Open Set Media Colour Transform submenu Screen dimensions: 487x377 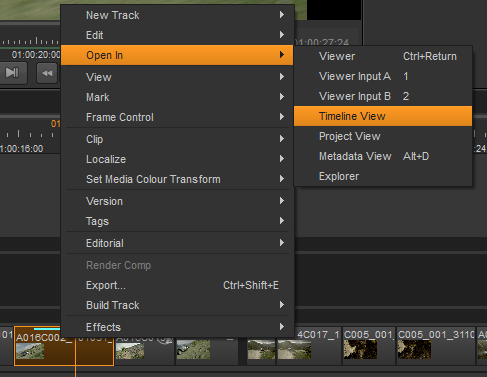pyautogui.click(x=177, y=179)
